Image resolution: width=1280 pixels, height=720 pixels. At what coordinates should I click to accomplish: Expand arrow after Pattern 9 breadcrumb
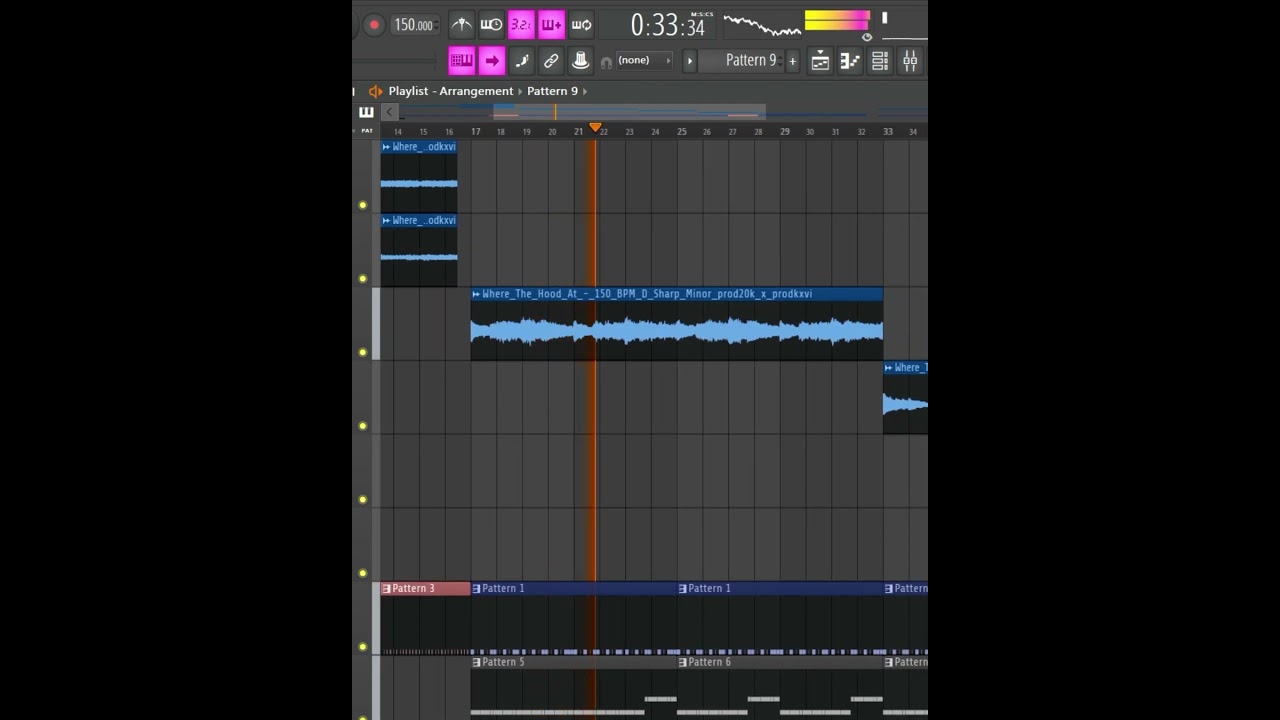tap(585, 91)
